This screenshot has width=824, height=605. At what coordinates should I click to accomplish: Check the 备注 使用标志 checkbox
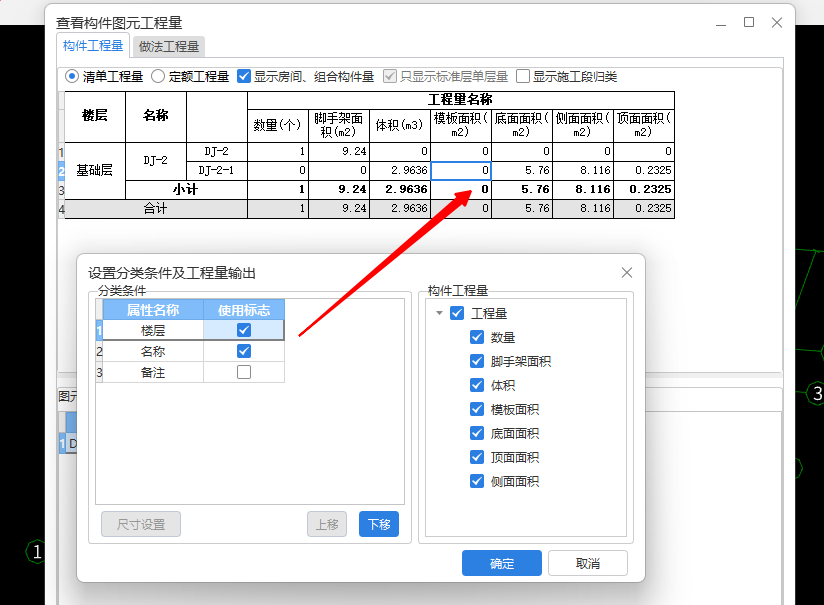point(244,372)
